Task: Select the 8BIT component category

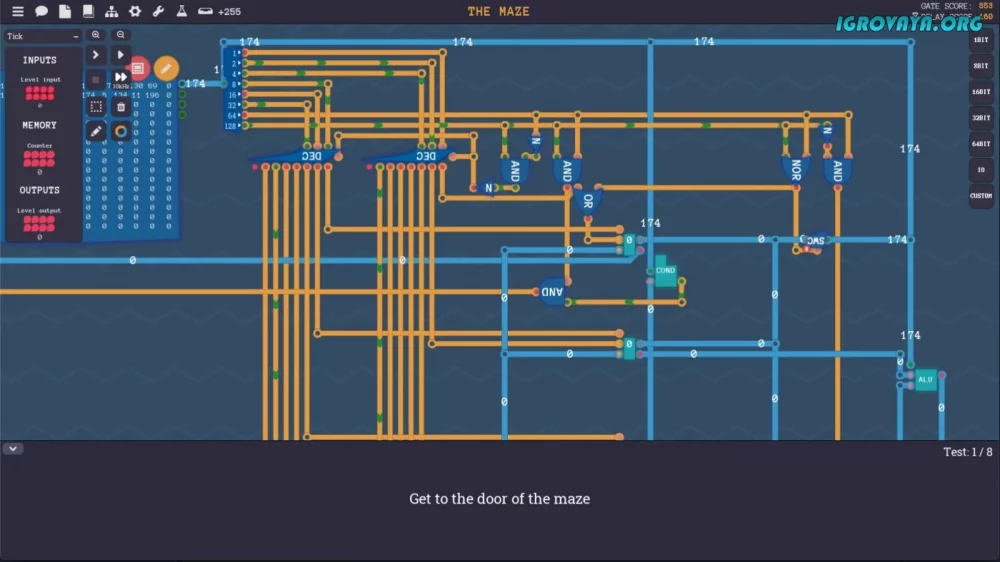Action: [x=981, y=66]
